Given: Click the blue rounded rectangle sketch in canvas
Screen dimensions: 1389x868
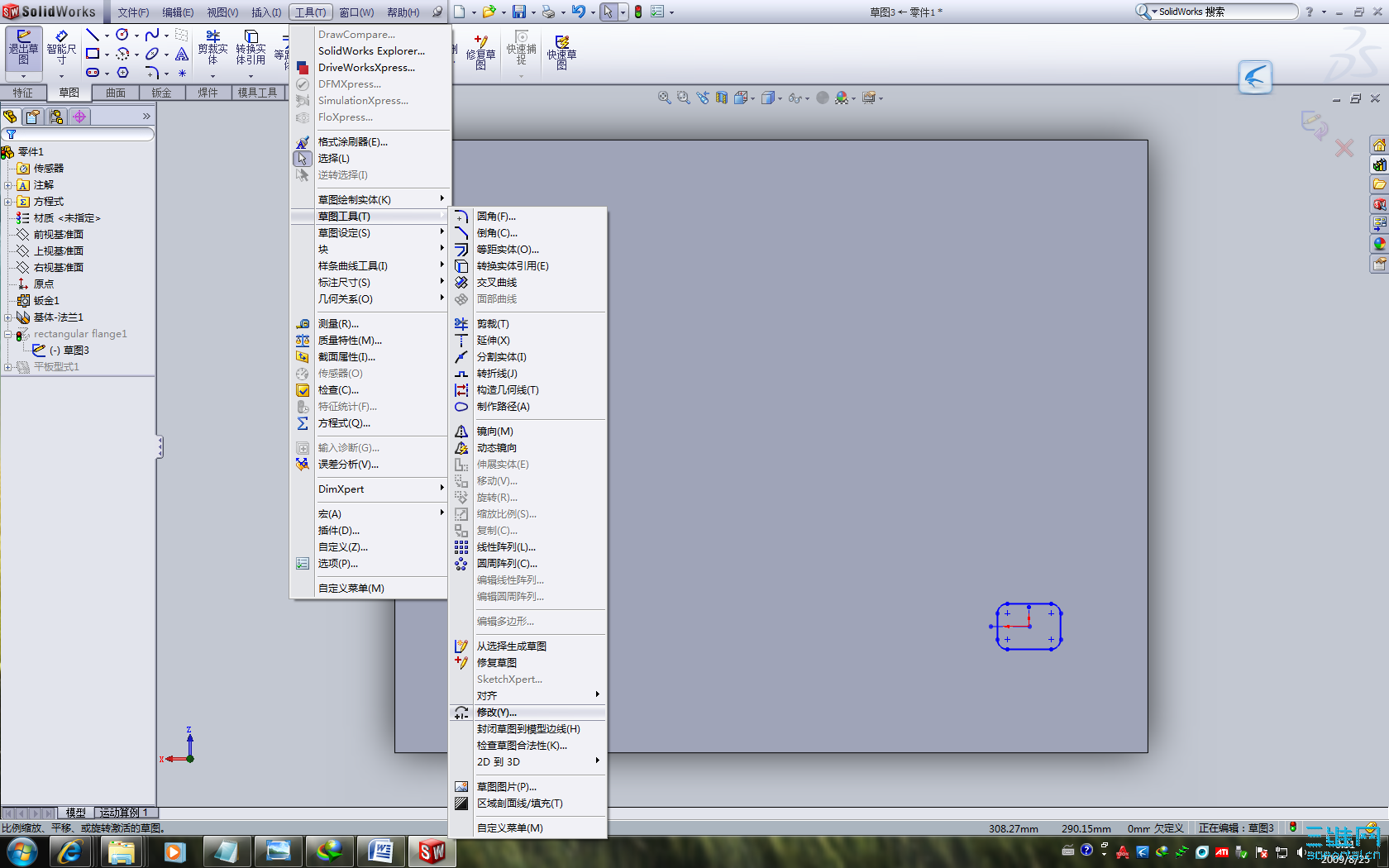Looking at the screenshot, I should [x=1029, y=627].
